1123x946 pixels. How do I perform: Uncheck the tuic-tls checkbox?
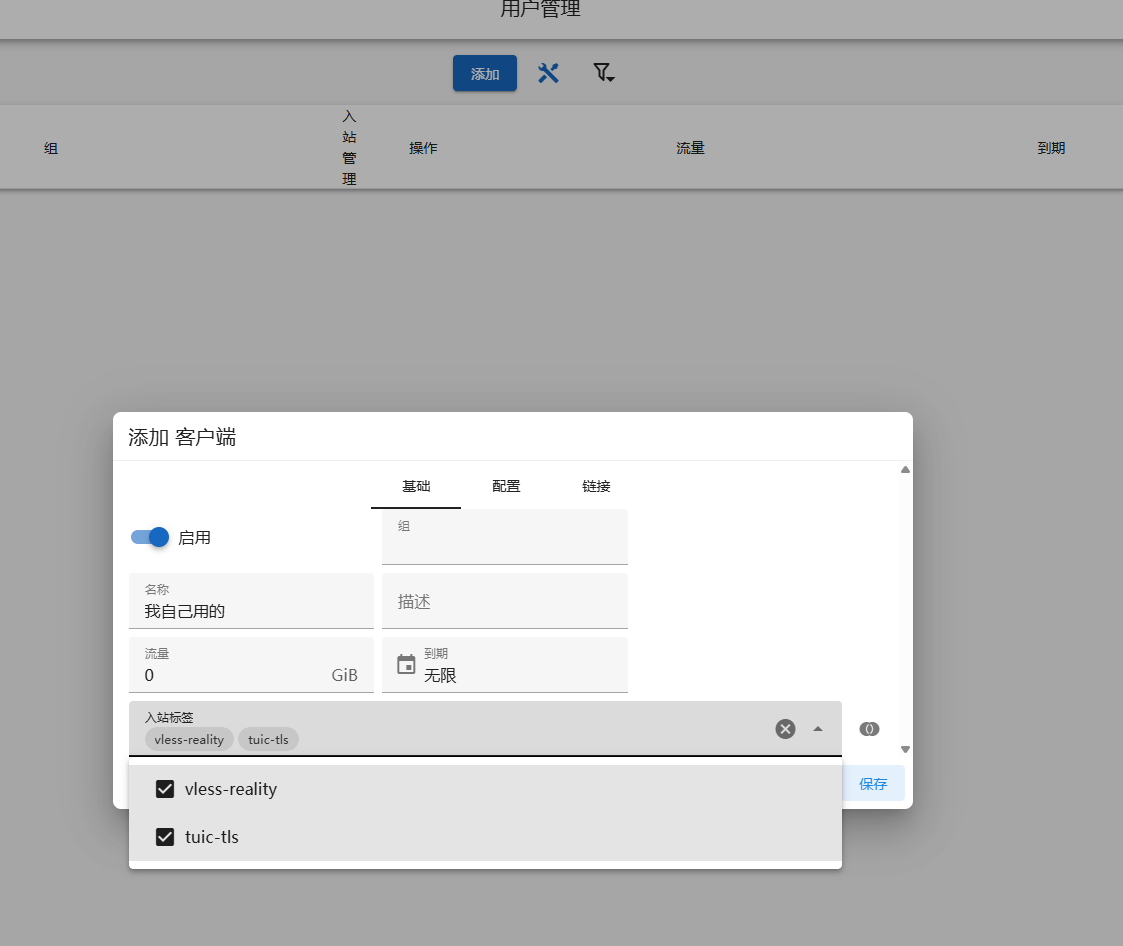165,837
